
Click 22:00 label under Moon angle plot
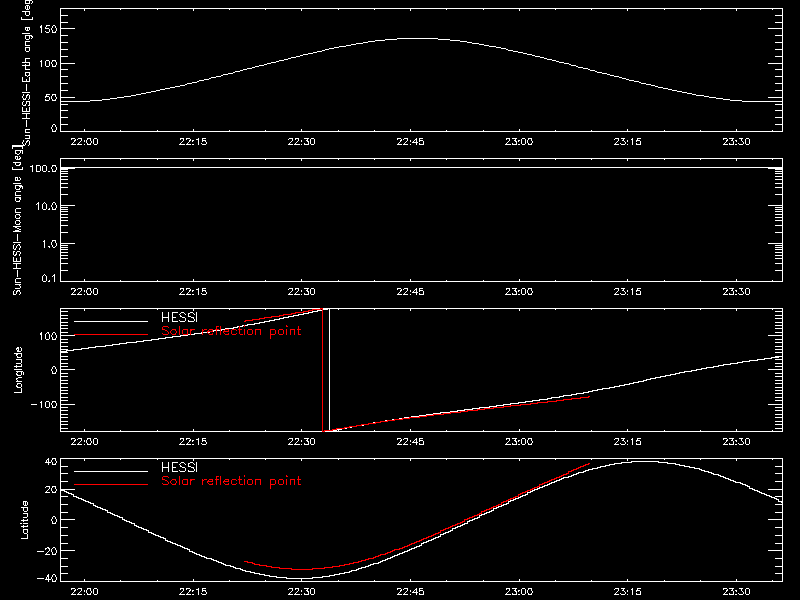(x=84, y=291)
